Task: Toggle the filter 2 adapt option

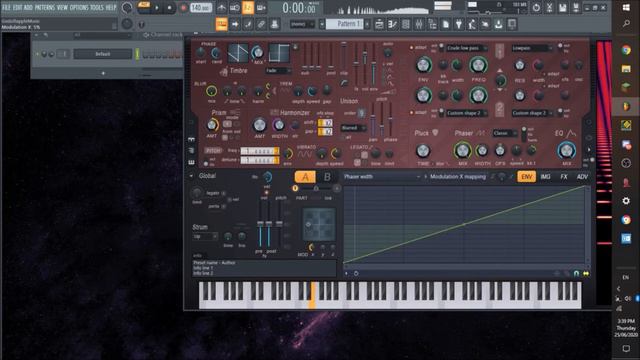Action: coord(411,113)
